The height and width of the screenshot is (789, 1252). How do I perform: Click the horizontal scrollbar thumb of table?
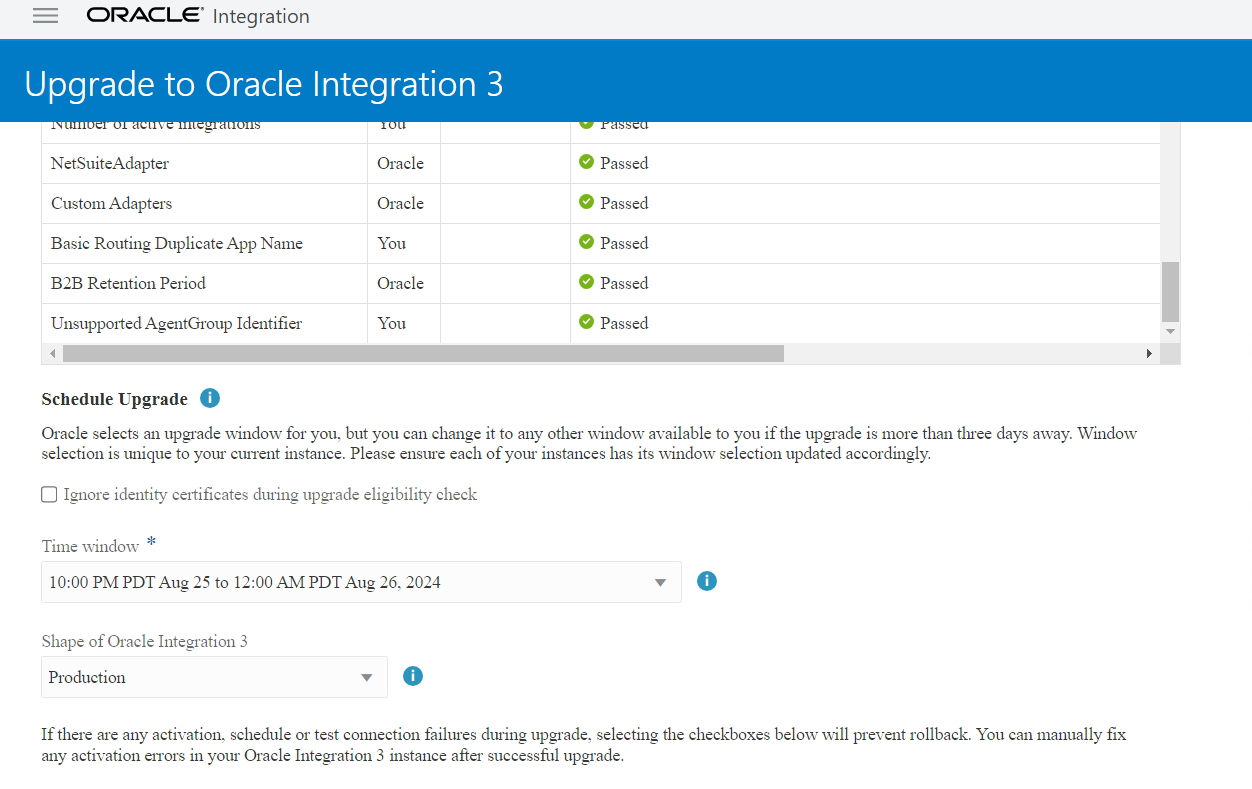coord(423,353)
